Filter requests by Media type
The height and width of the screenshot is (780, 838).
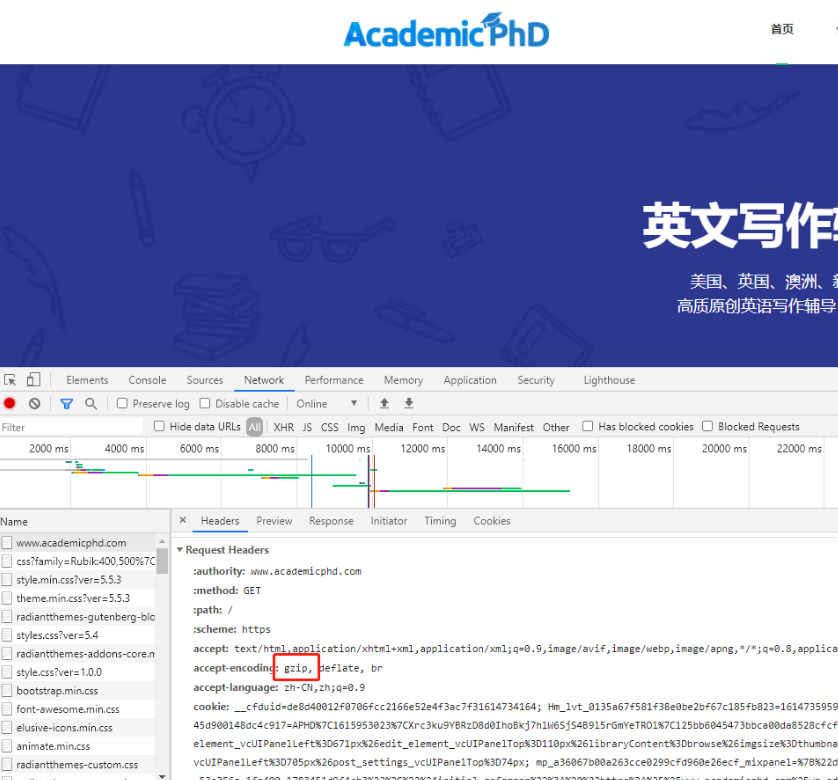click(389, 427)
